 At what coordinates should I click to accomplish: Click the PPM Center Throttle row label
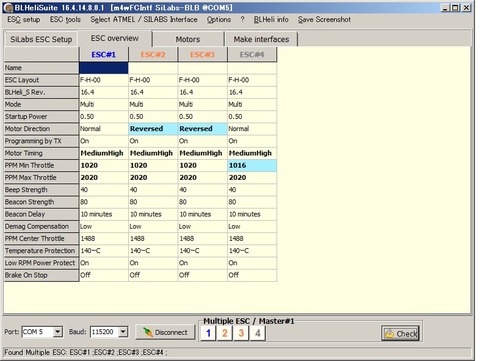(41, 239)
